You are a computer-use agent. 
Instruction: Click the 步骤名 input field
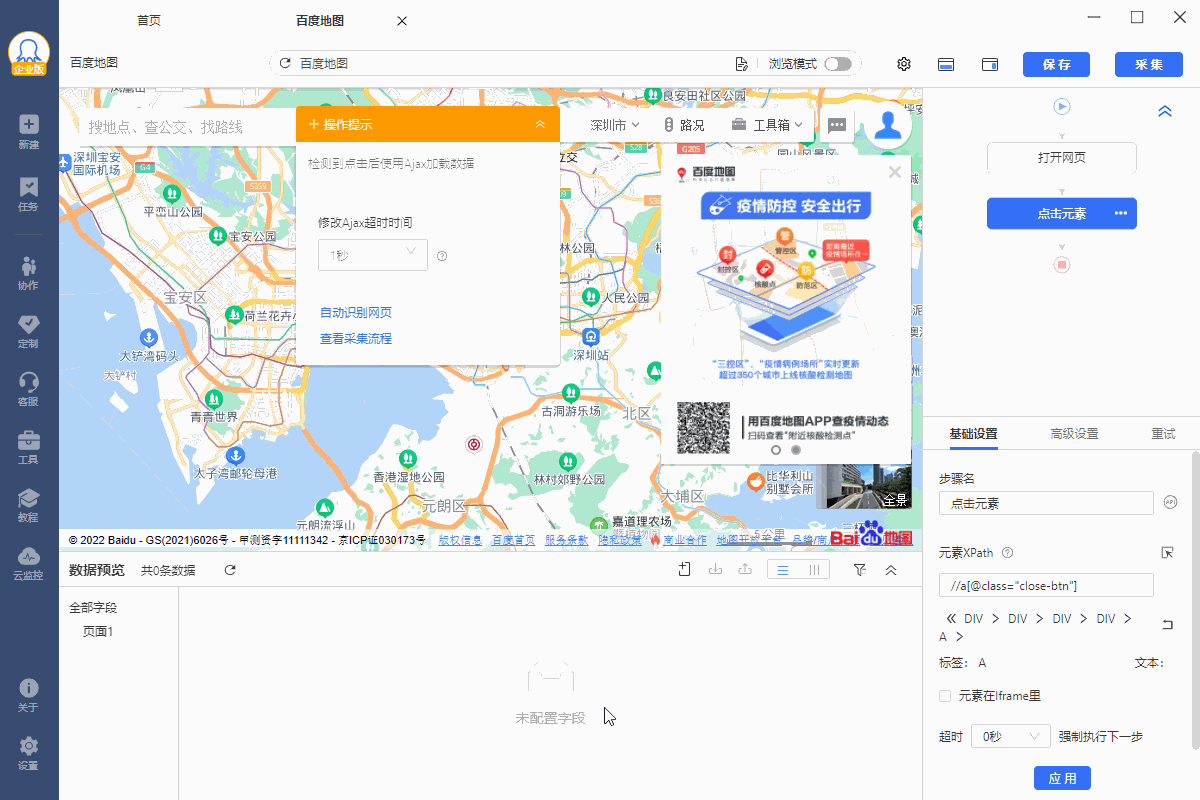1046,503
